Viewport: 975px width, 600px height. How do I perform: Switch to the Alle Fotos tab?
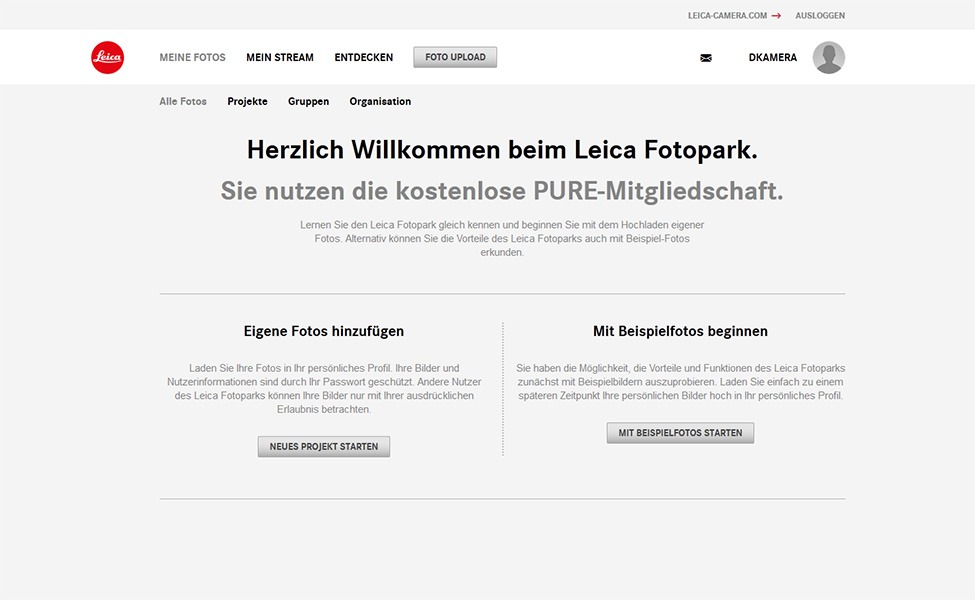[183, 102]
